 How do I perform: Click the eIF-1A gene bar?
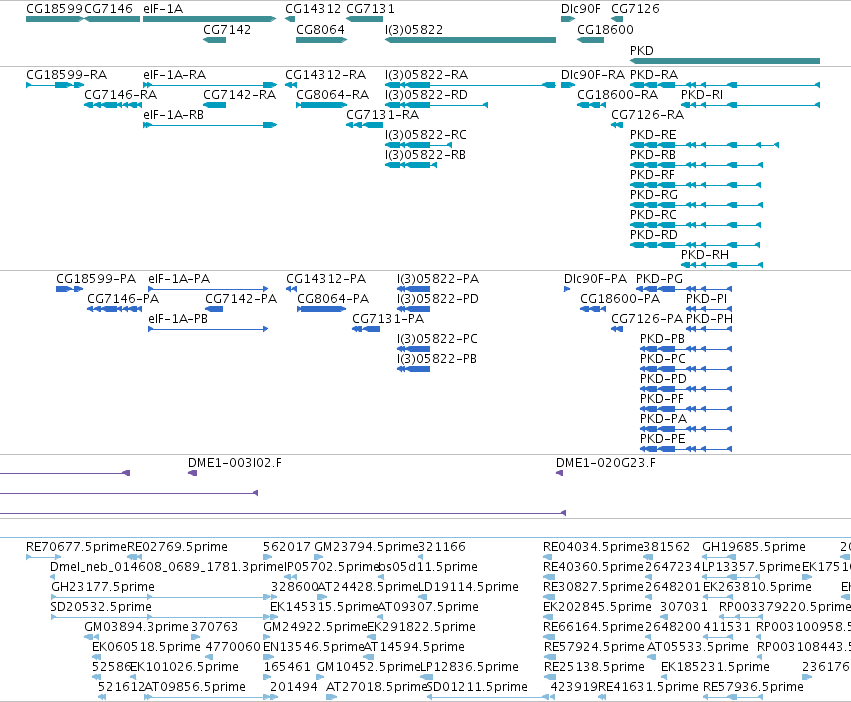[209, 19]
